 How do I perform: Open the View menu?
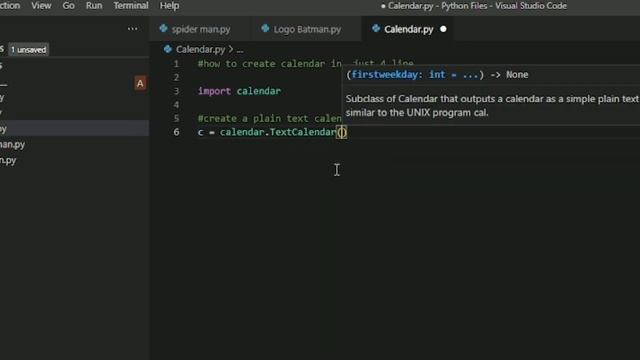(x=41, y=6)
